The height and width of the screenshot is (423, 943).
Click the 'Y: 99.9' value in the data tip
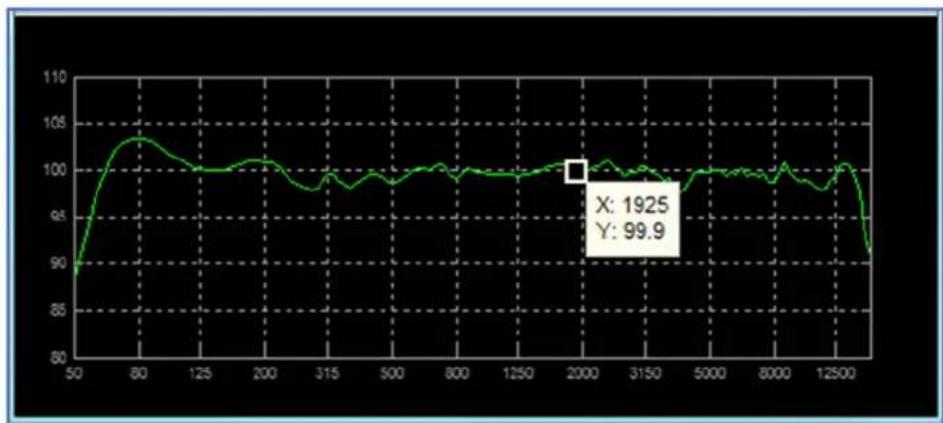(630, 232)
